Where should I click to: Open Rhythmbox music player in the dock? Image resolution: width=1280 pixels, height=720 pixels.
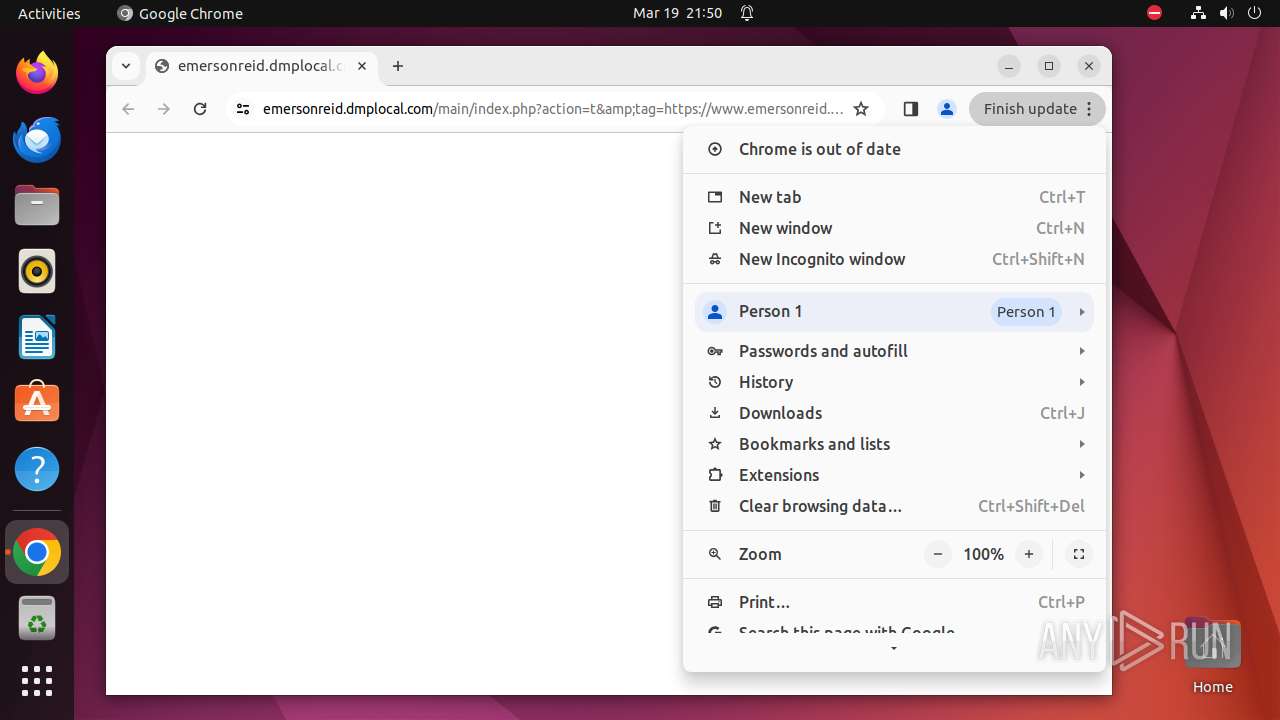[37, 271]
